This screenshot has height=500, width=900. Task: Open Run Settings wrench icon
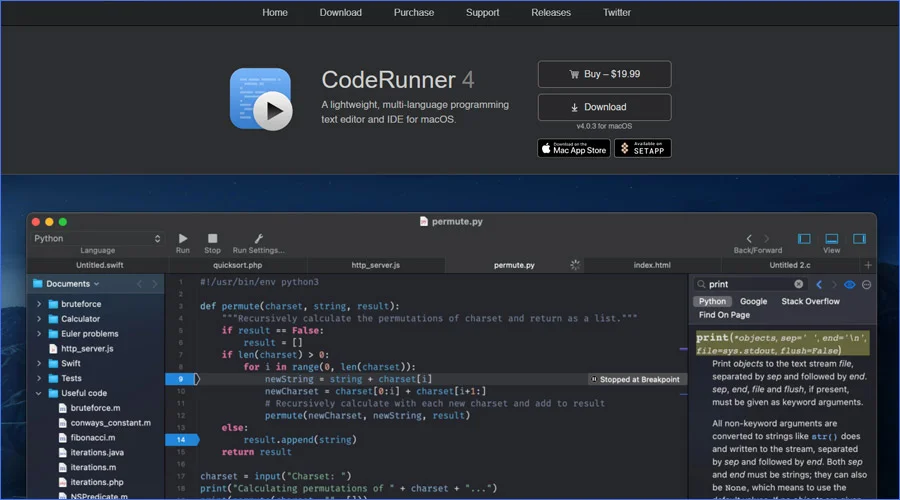[258, 238]
